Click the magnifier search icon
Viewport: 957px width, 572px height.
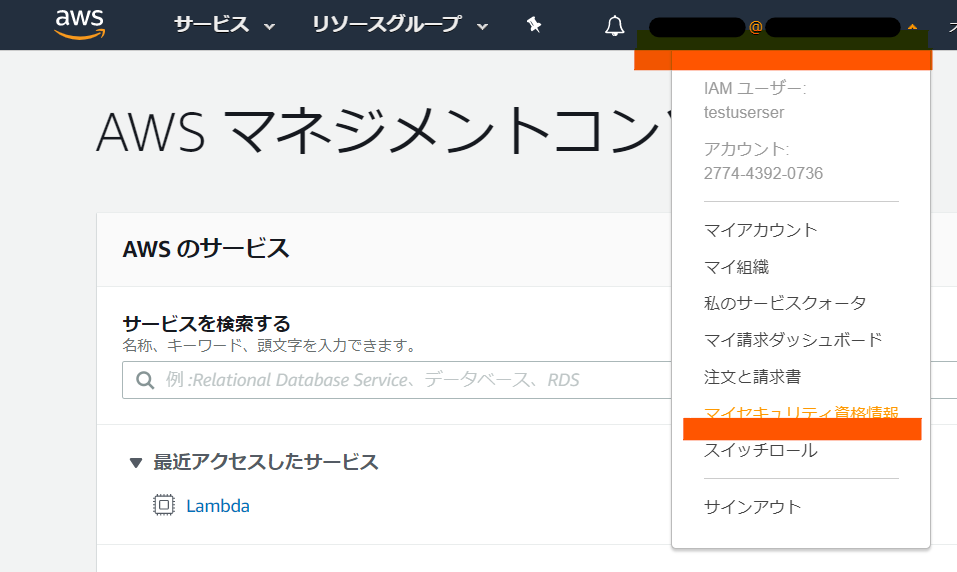click(145, 380)
